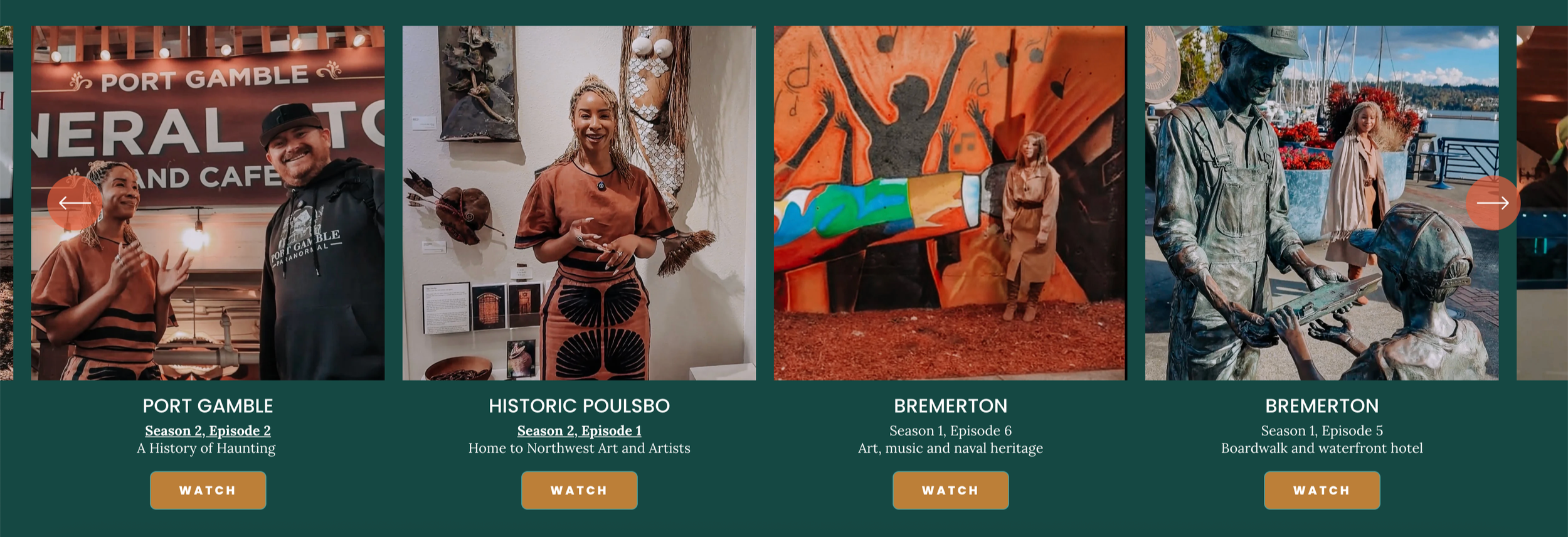Screen dimensions: 1568x537
Task: Watch the Historic Poulsbo episode
Action: click(x=579, y=490)
